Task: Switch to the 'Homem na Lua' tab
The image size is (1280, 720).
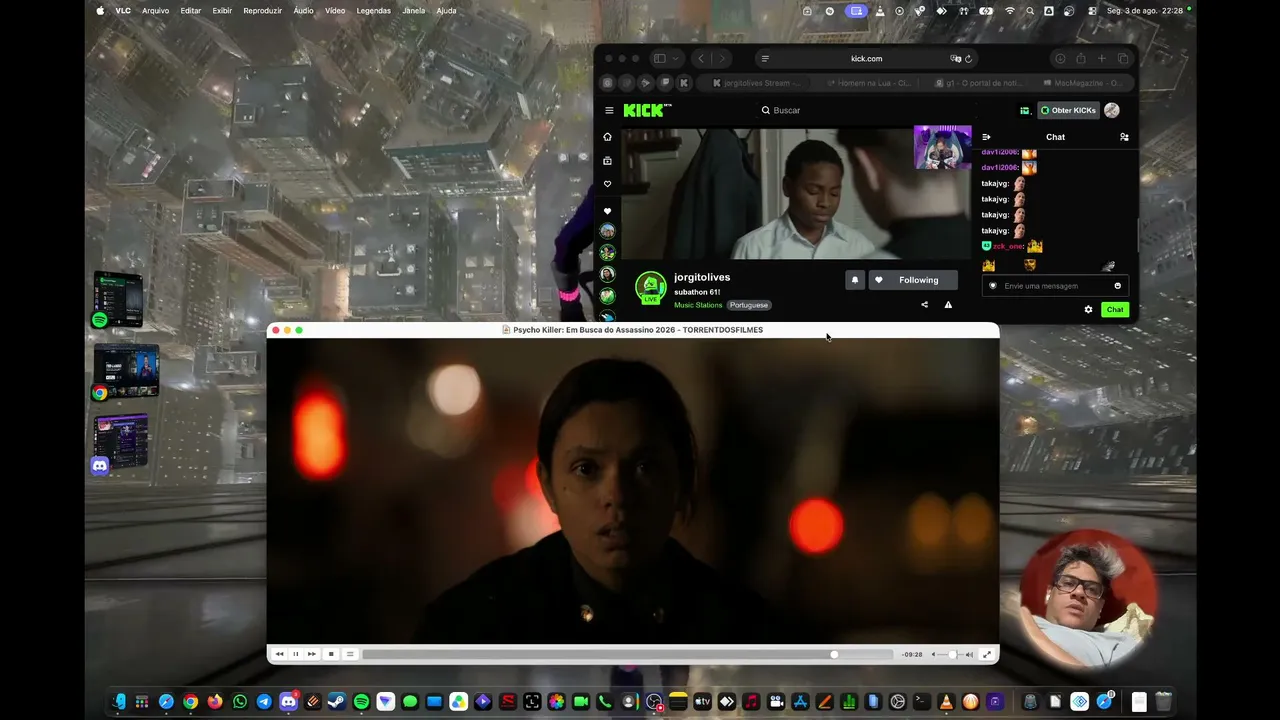Action: pos(866,83)
